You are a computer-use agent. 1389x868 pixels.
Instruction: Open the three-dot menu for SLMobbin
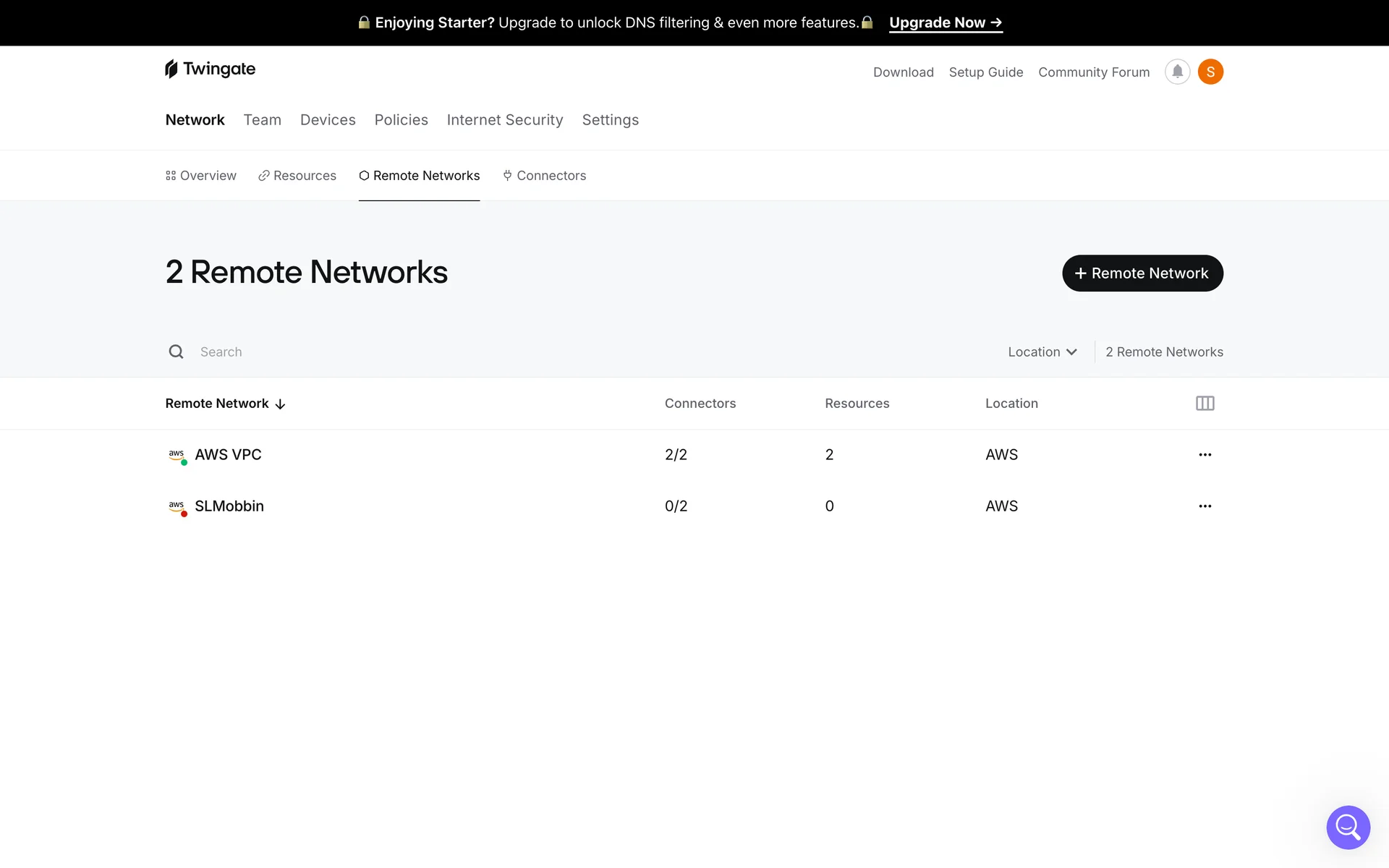tap(1205, 506)
